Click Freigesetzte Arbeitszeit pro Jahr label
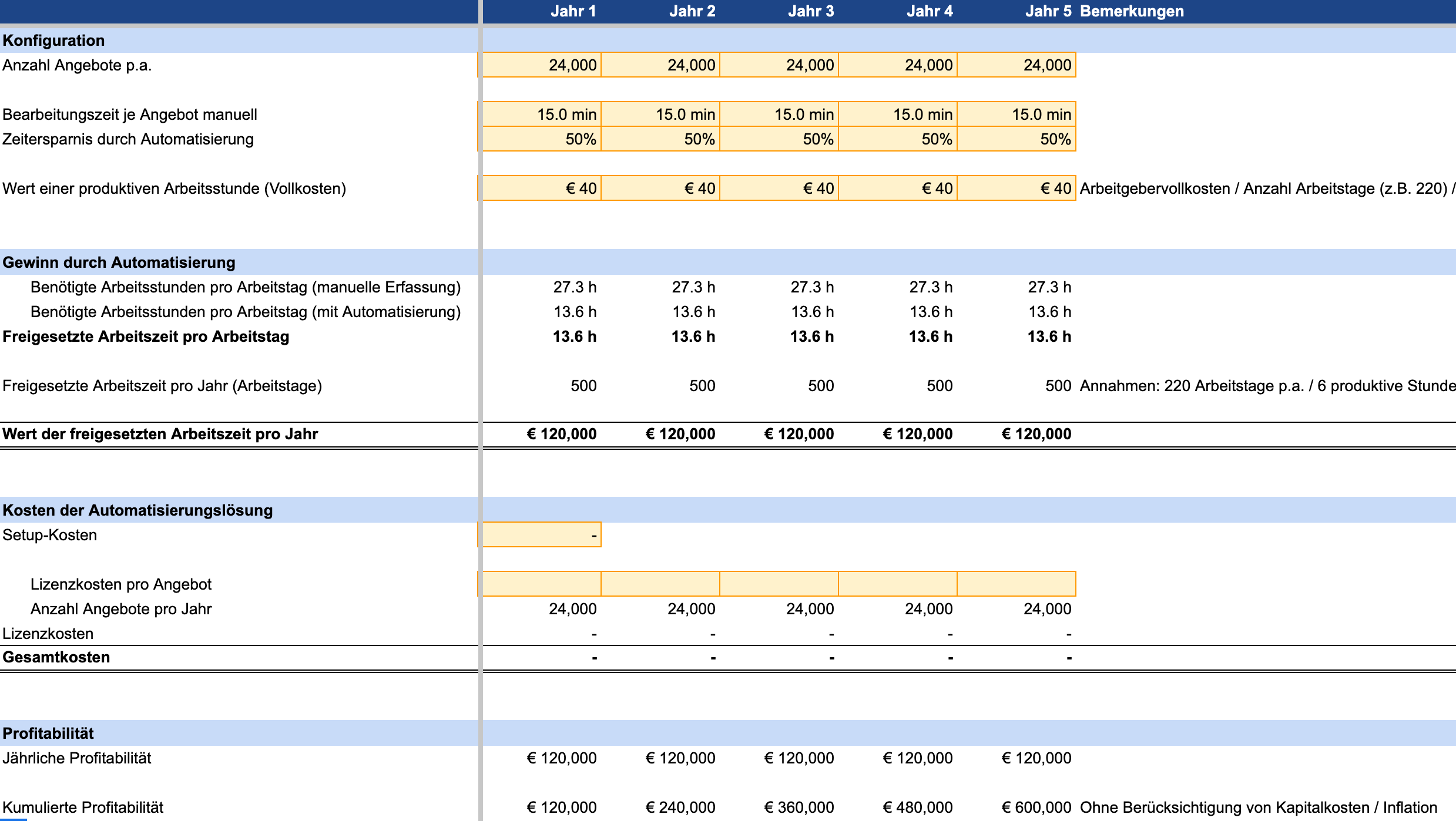The width and height of the screenshot is (1456, 821). click(162, 386)
